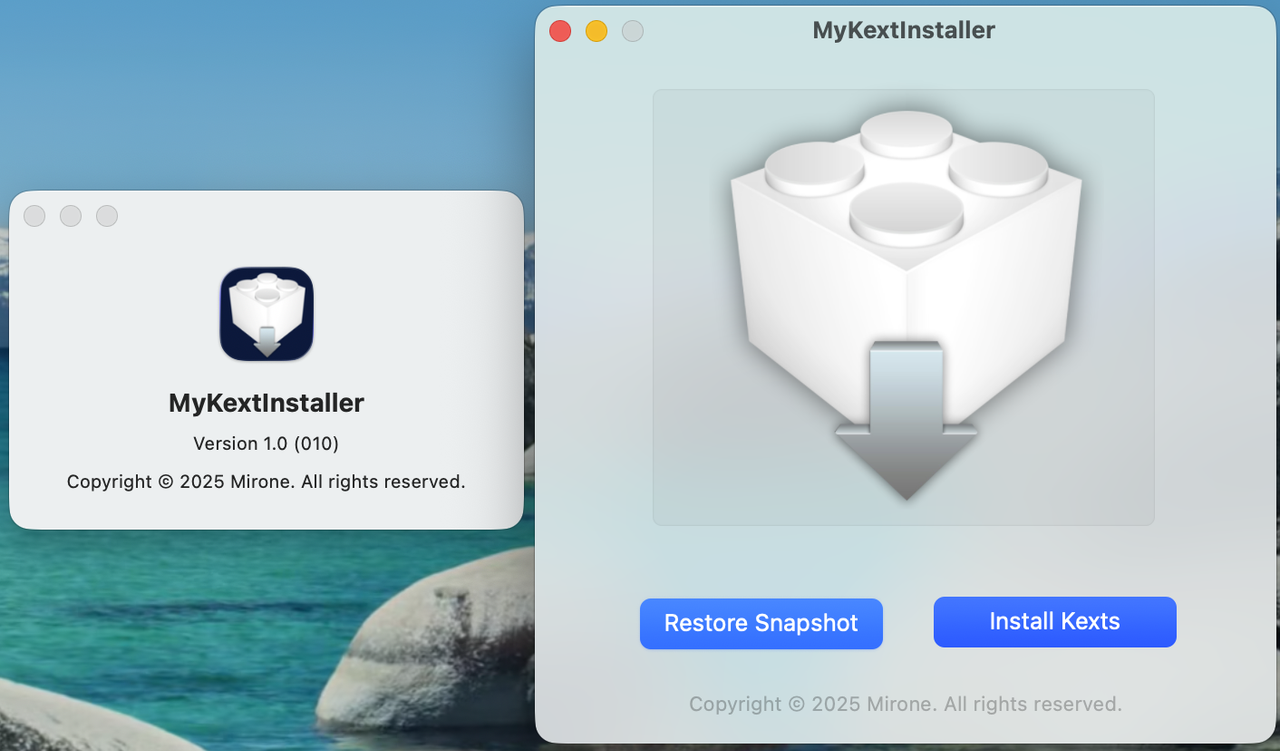Close the MyKextInstaller main window with red button
Image resolution: width=1280 pixels, height=751 pixels.
(560, 31)
